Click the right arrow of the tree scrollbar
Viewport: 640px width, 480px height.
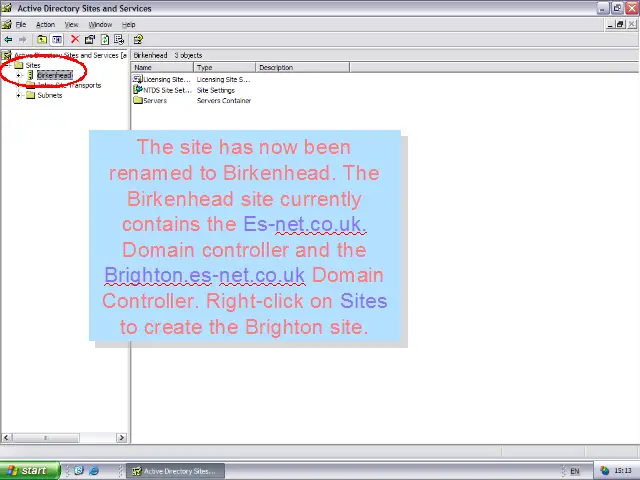tap(121, 438)
